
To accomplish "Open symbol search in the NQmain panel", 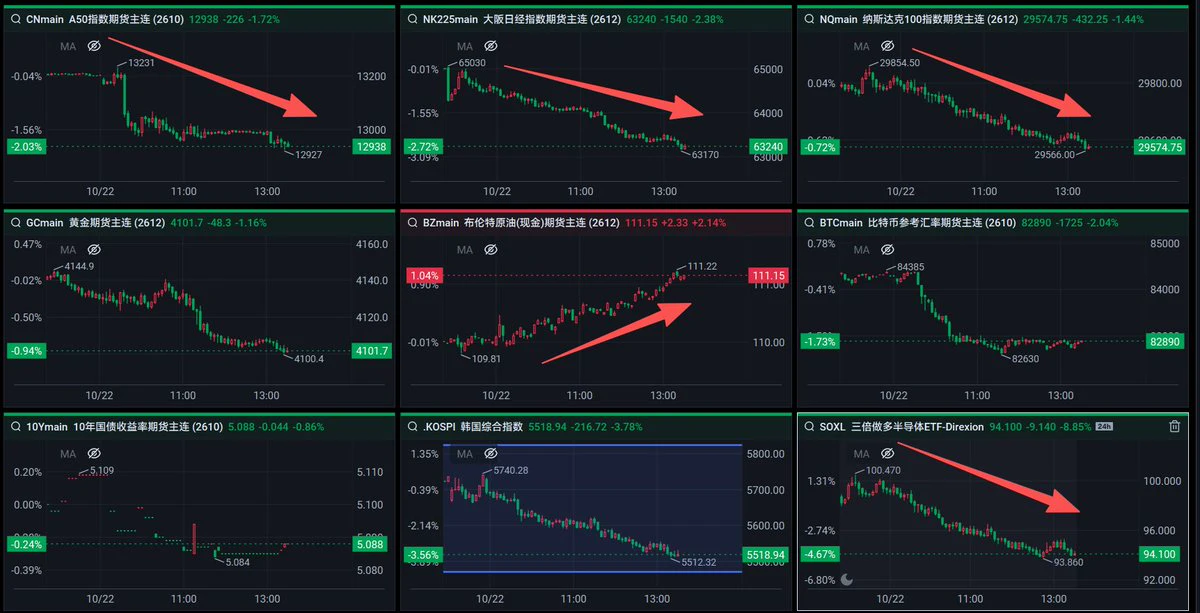I will pos(808,18).
